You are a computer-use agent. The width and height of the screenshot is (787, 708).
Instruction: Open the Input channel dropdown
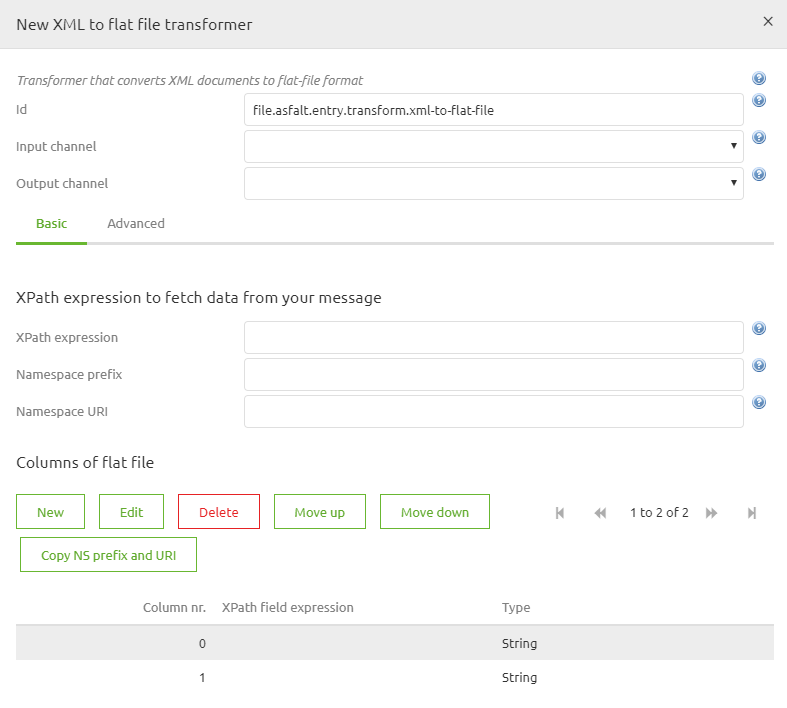(493, 146)
